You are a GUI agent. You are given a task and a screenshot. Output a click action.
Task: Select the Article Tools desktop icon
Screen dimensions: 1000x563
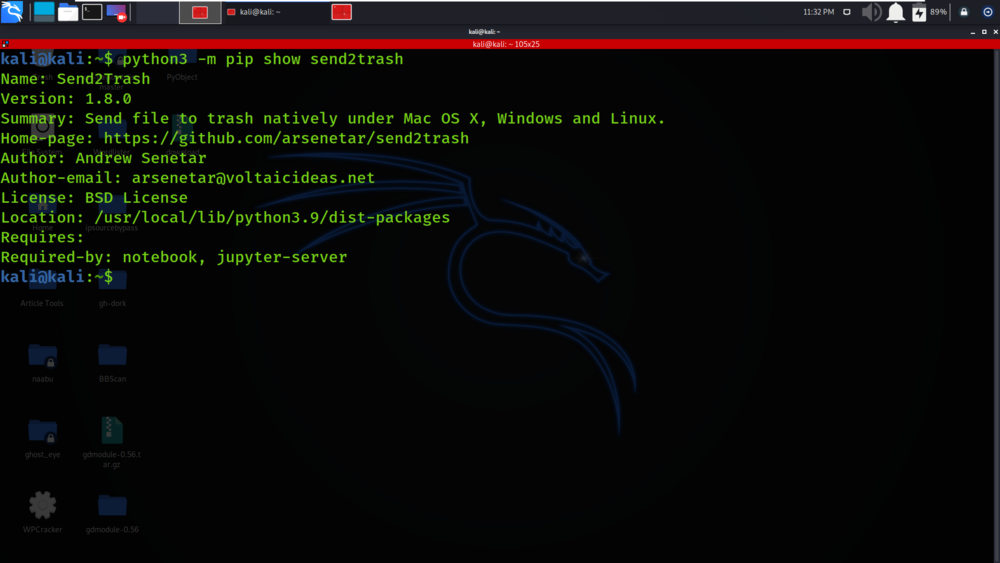(42, 289)
